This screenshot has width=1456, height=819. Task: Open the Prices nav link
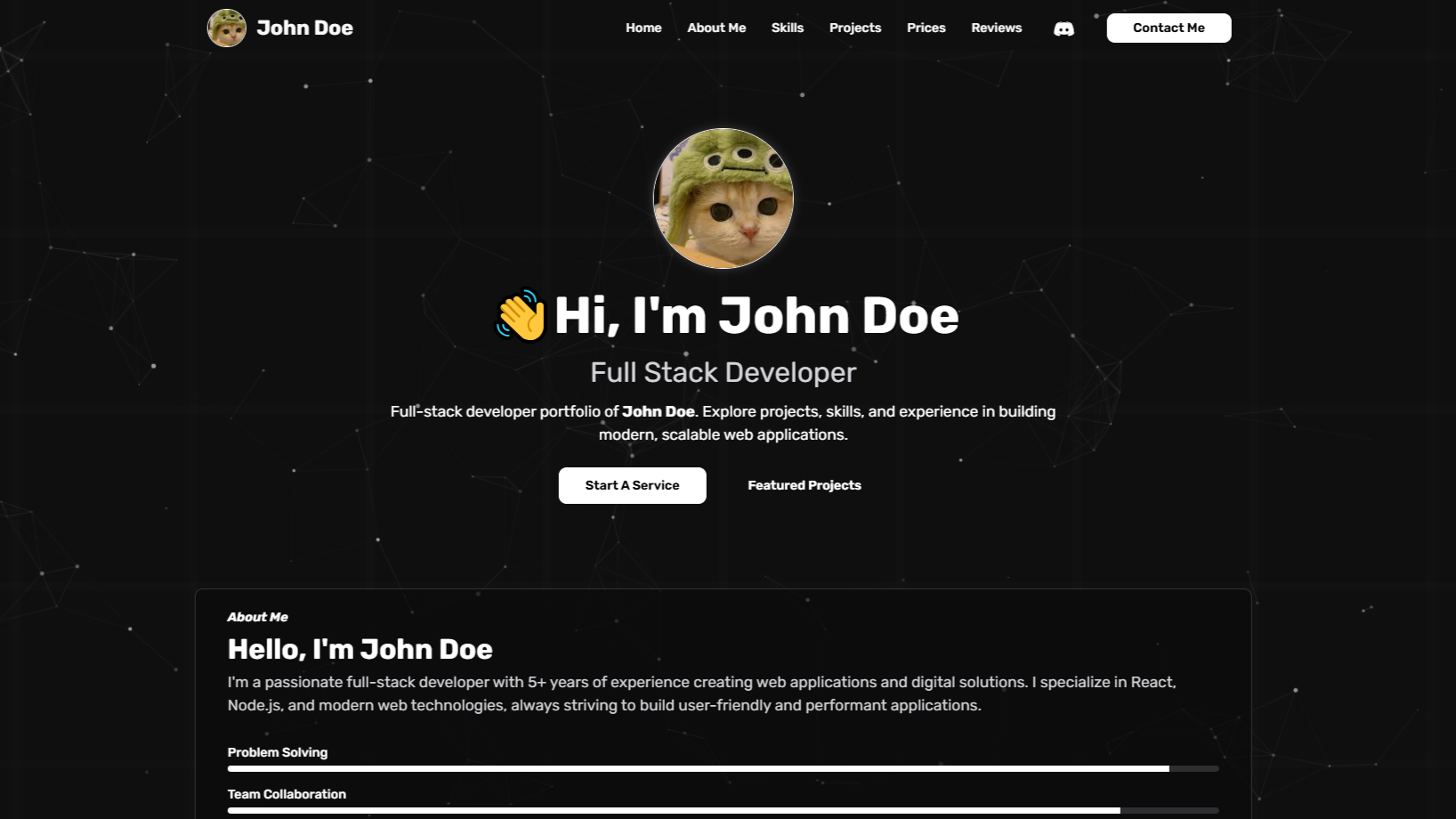click(926, 28)
